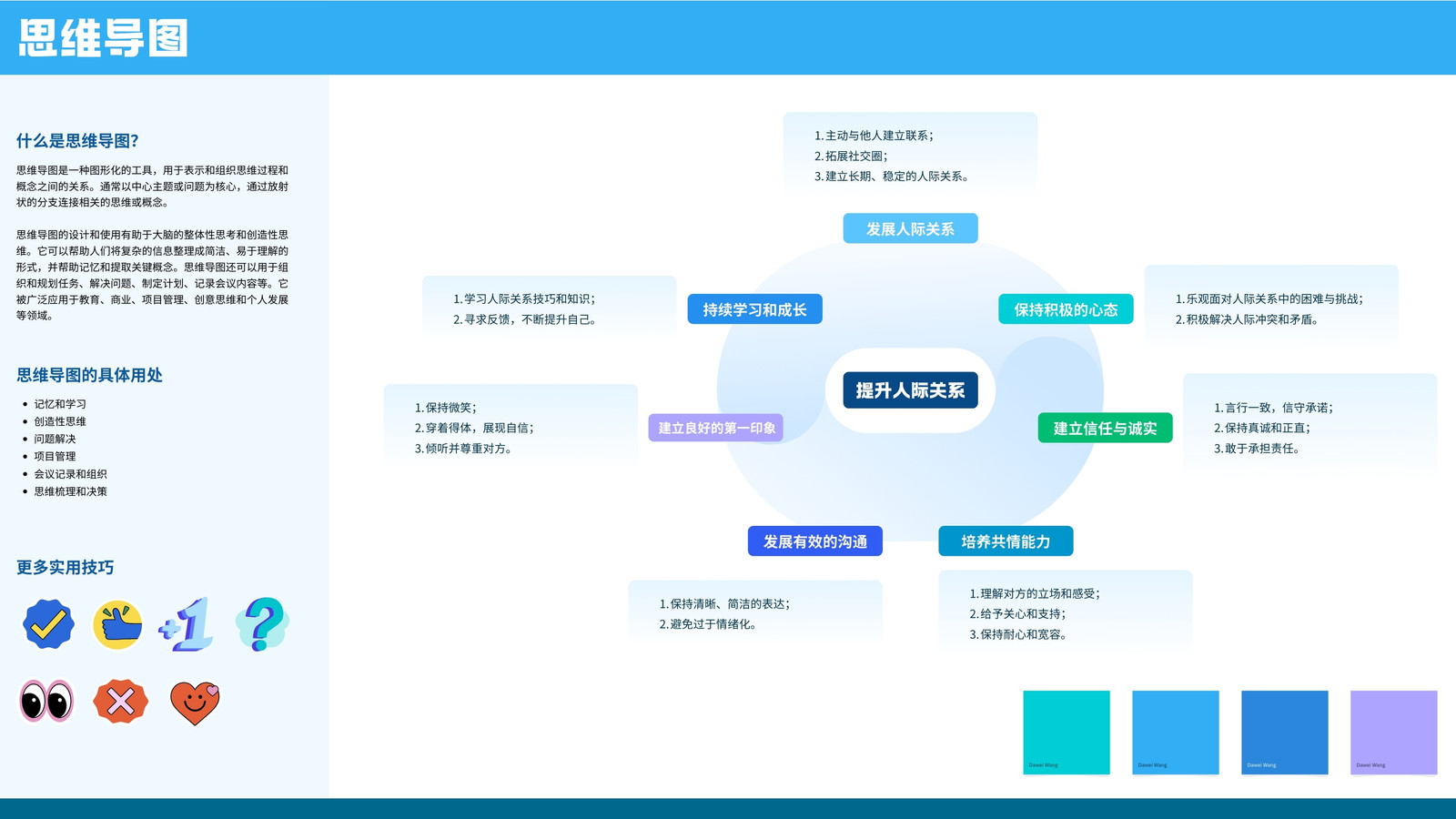Pick the cyan teal color swatch

tap(1067, 733)
